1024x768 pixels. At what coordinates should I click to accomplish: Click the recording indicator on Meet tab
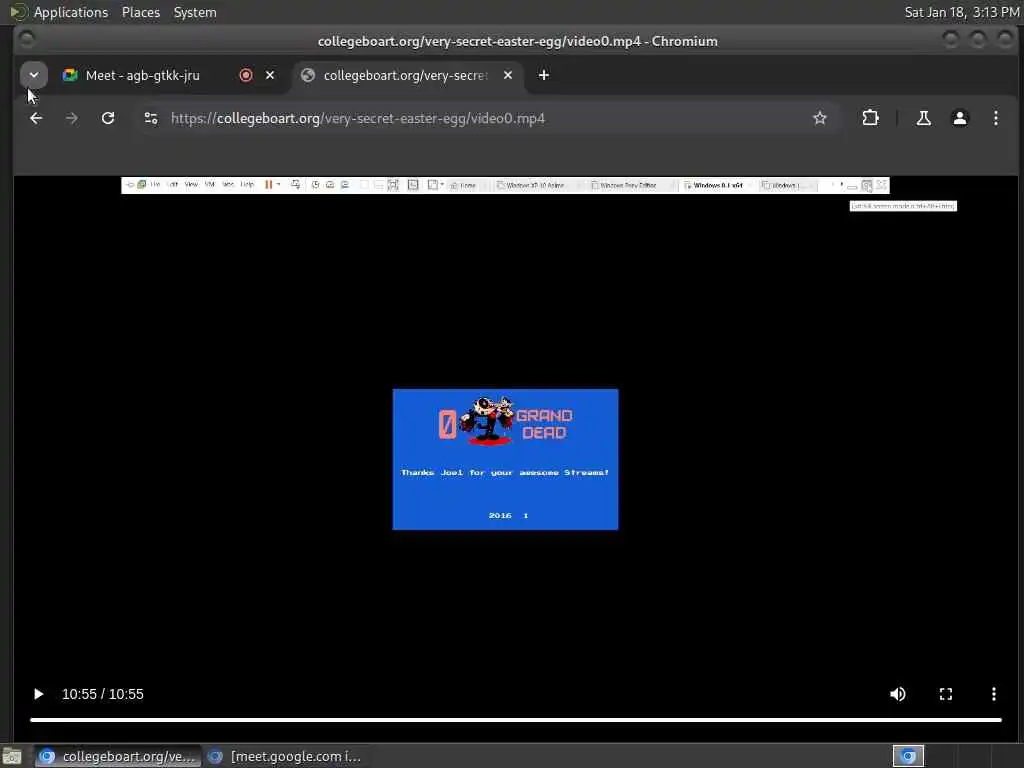(x=246, y=75)
